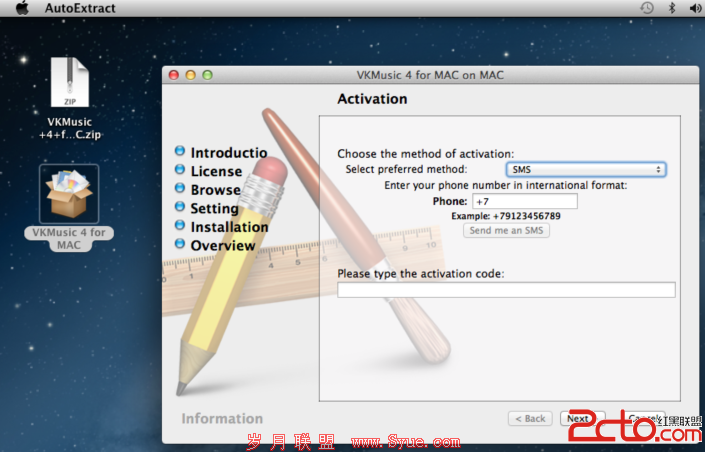Click the bold 'Phone:' field label
Viewport: 705px width, 452px height.
coord(450,201)
